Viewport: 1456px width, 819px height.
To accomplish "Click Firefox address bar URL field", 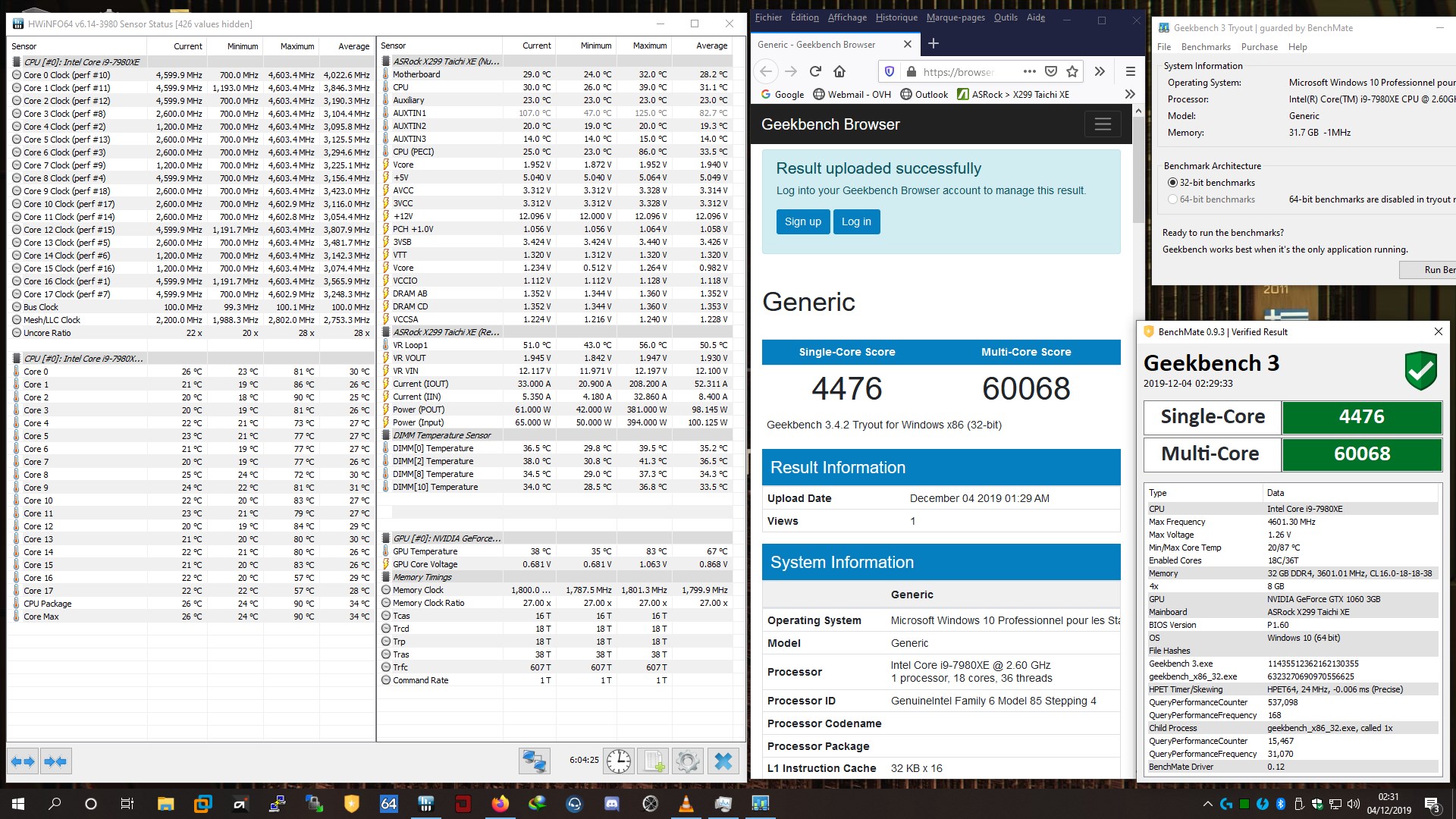I will pyautogui.click(x=959, y=71).
